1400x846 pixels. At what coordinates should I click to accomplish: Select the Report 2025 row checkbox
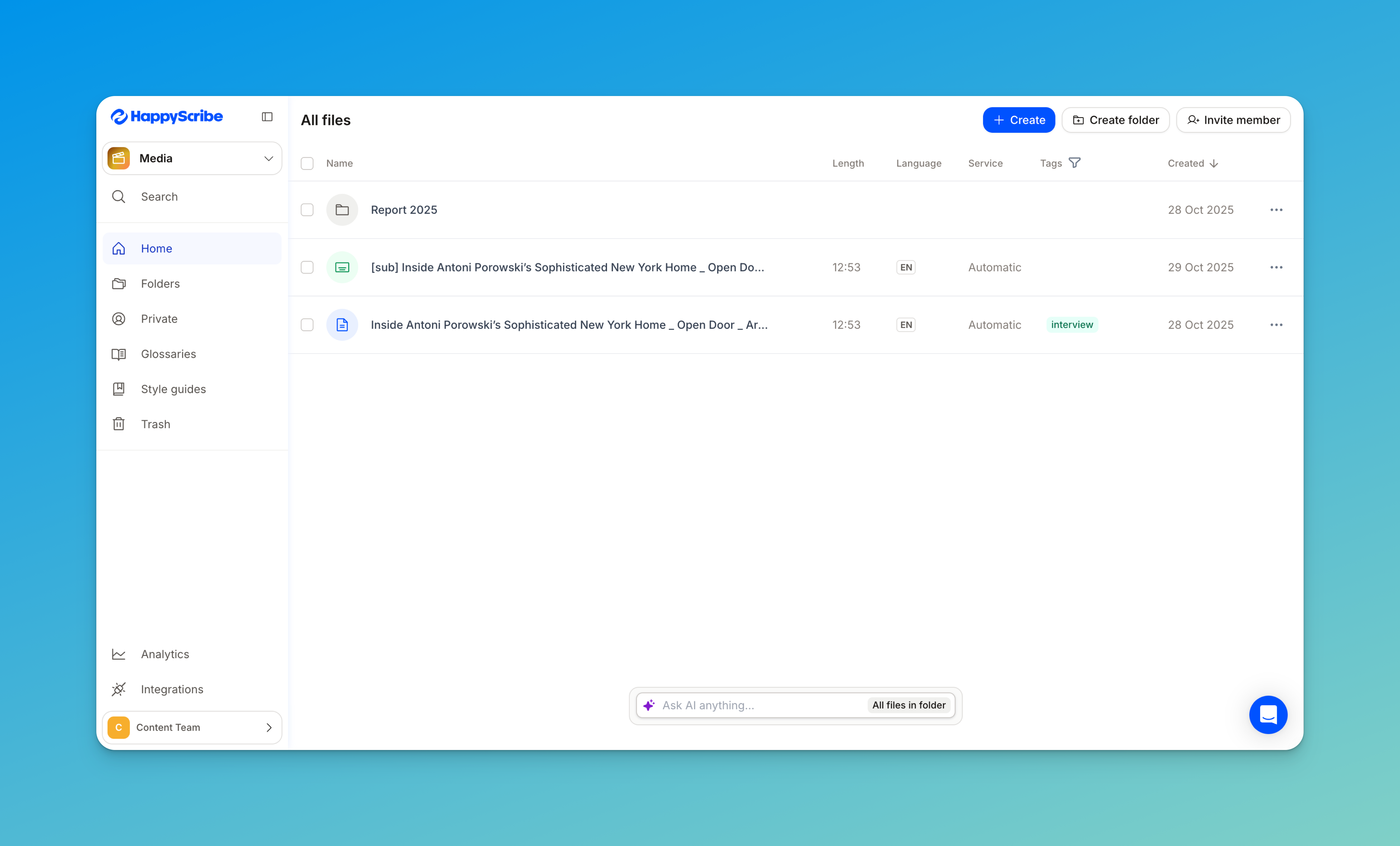pyautogui.click(x=307, y=210)
